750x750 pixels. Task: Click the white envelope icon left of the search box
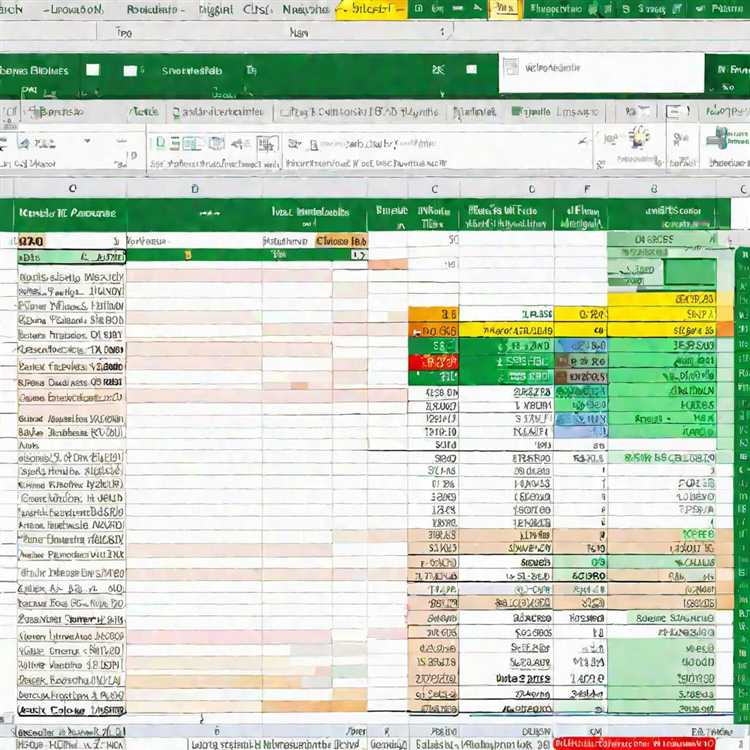pos(471,70)
